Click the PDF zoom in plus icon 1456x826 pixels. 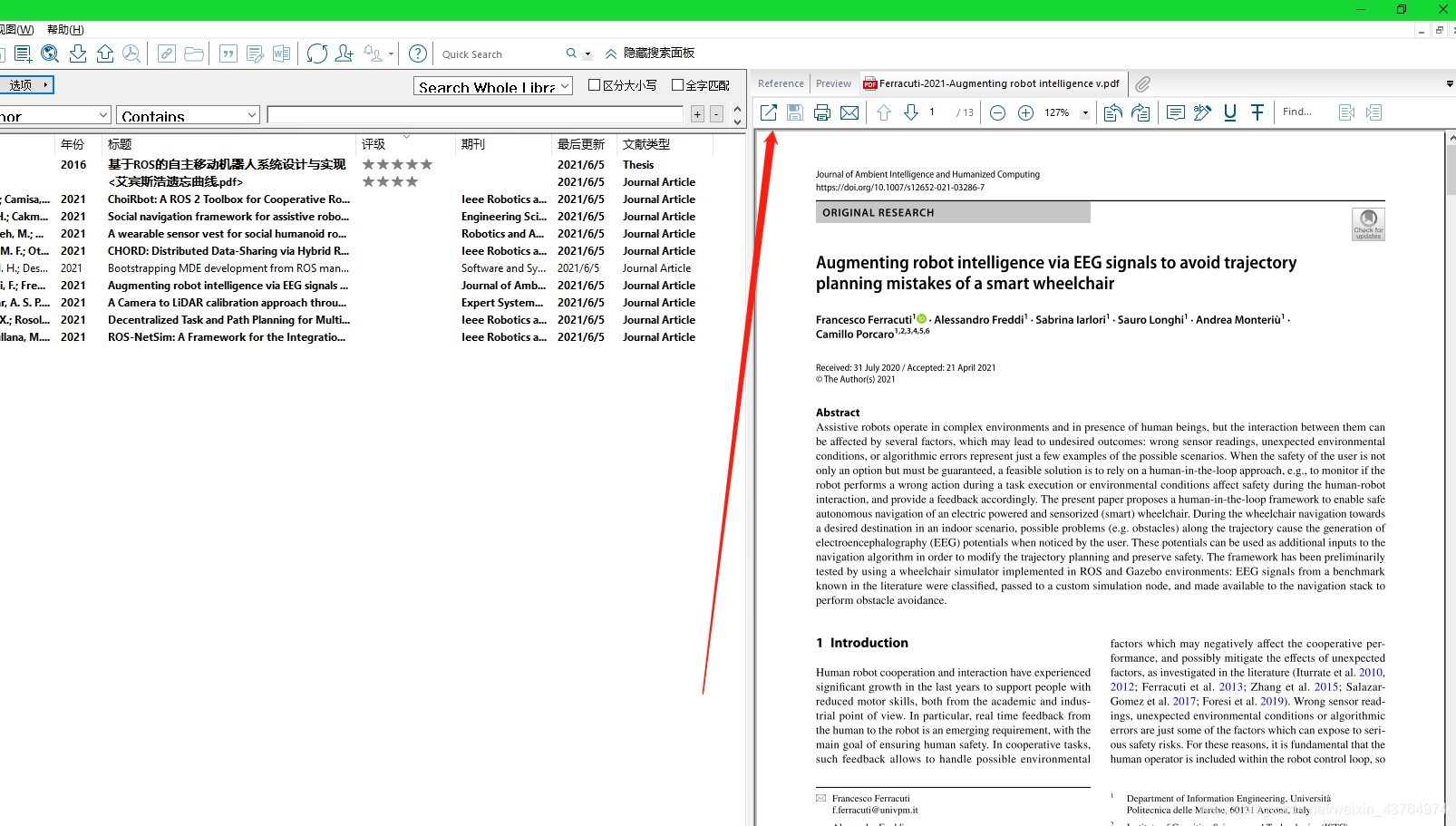[x=1025, y=112]
